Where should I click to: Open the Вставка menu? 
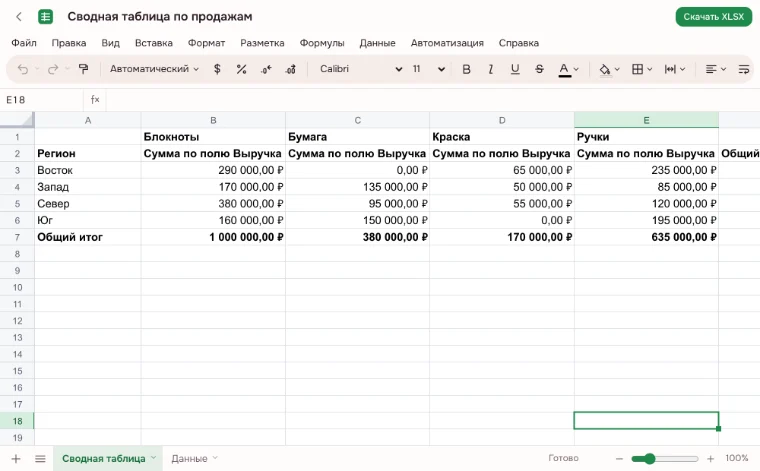[x=154, y=43]
